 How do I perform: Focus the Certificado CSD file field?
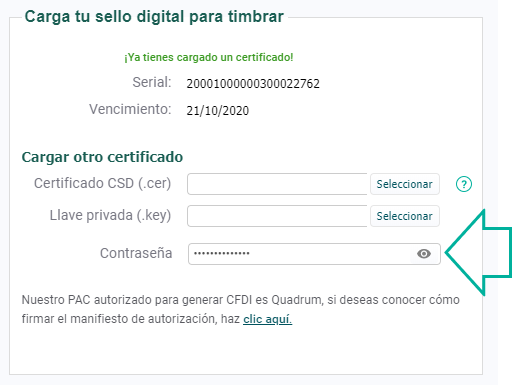[278, 184]
